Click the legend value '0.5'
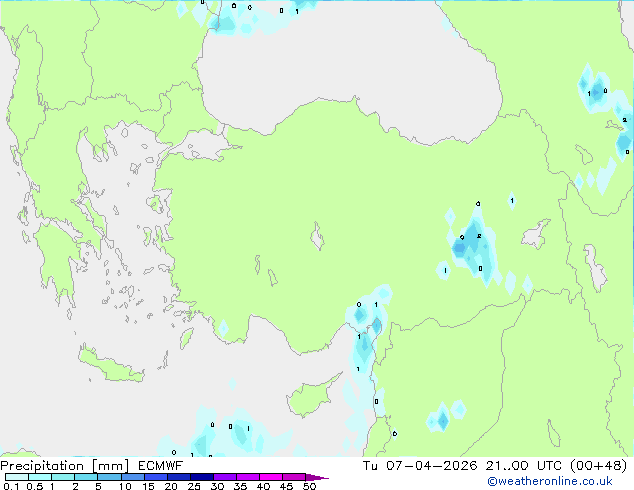Screen dimensions: 634x490 click(35, 486)
